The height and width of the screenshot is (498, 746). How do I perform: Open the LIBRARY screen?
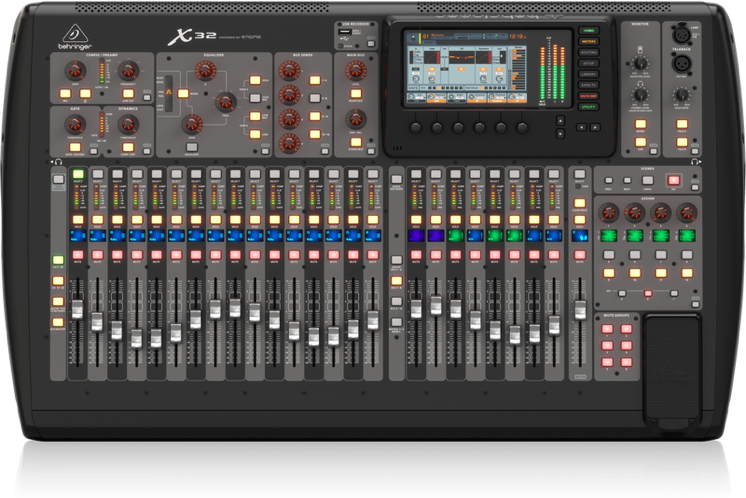[589, 74]
